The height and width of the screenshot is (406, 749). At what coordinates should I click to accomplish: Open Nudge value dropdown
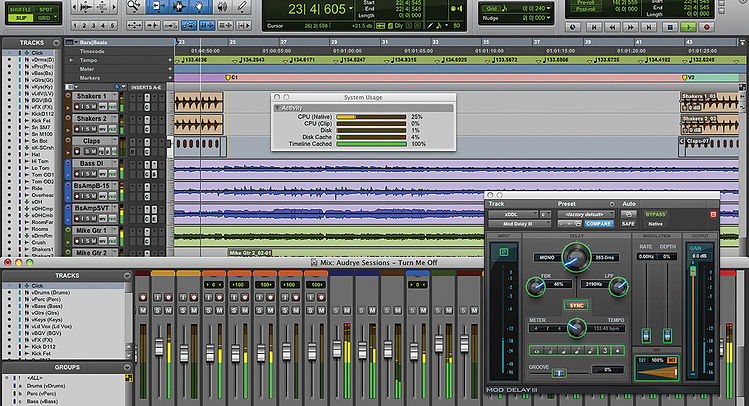click(548, 18)
